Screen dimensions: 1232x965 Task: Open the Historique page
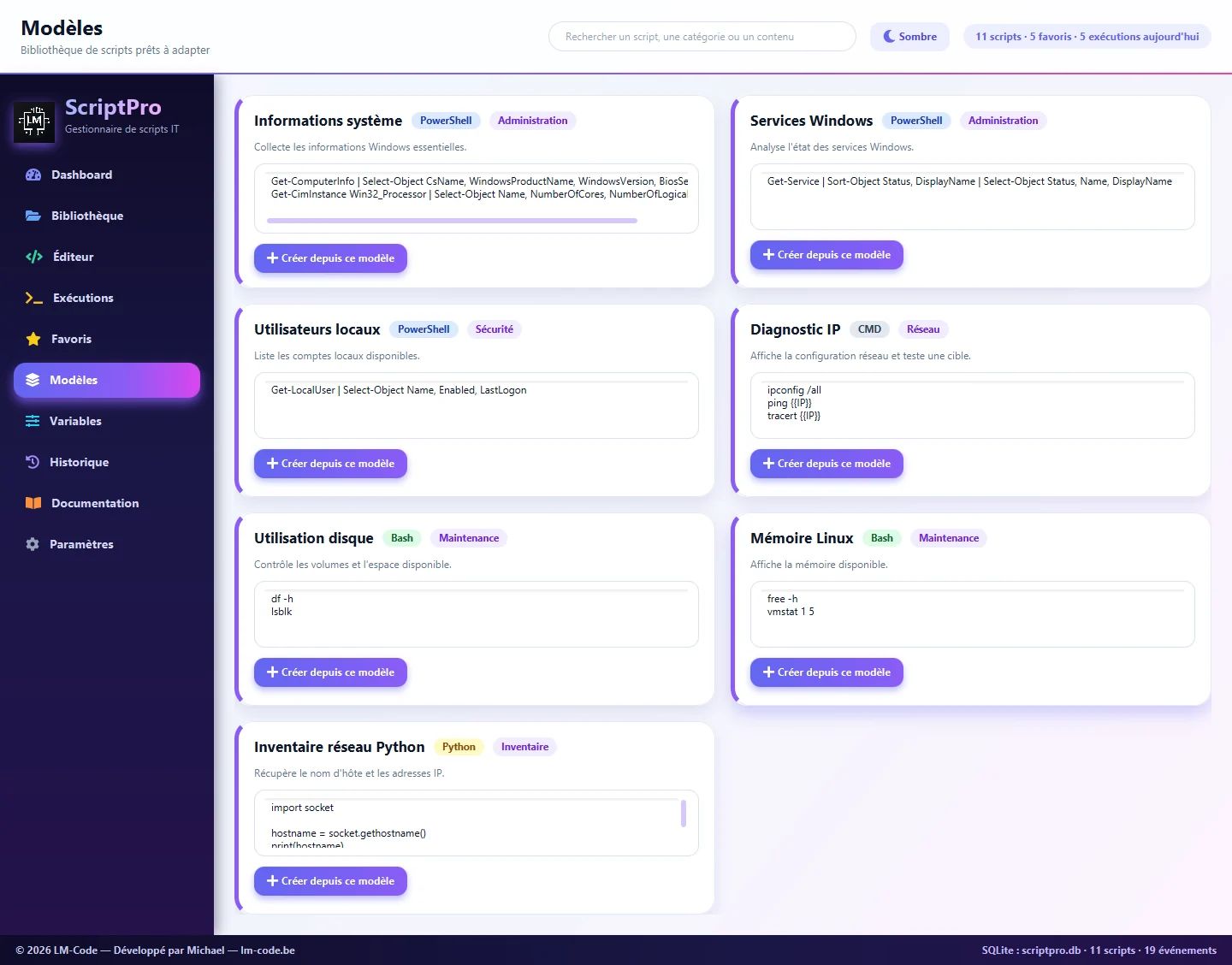coord(107,462)
